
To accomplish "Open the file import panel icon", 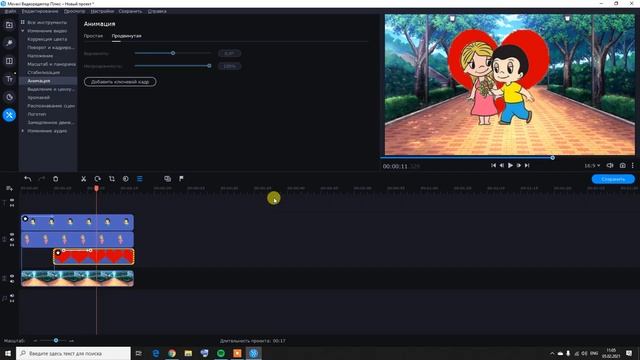I will coord(9,25).
